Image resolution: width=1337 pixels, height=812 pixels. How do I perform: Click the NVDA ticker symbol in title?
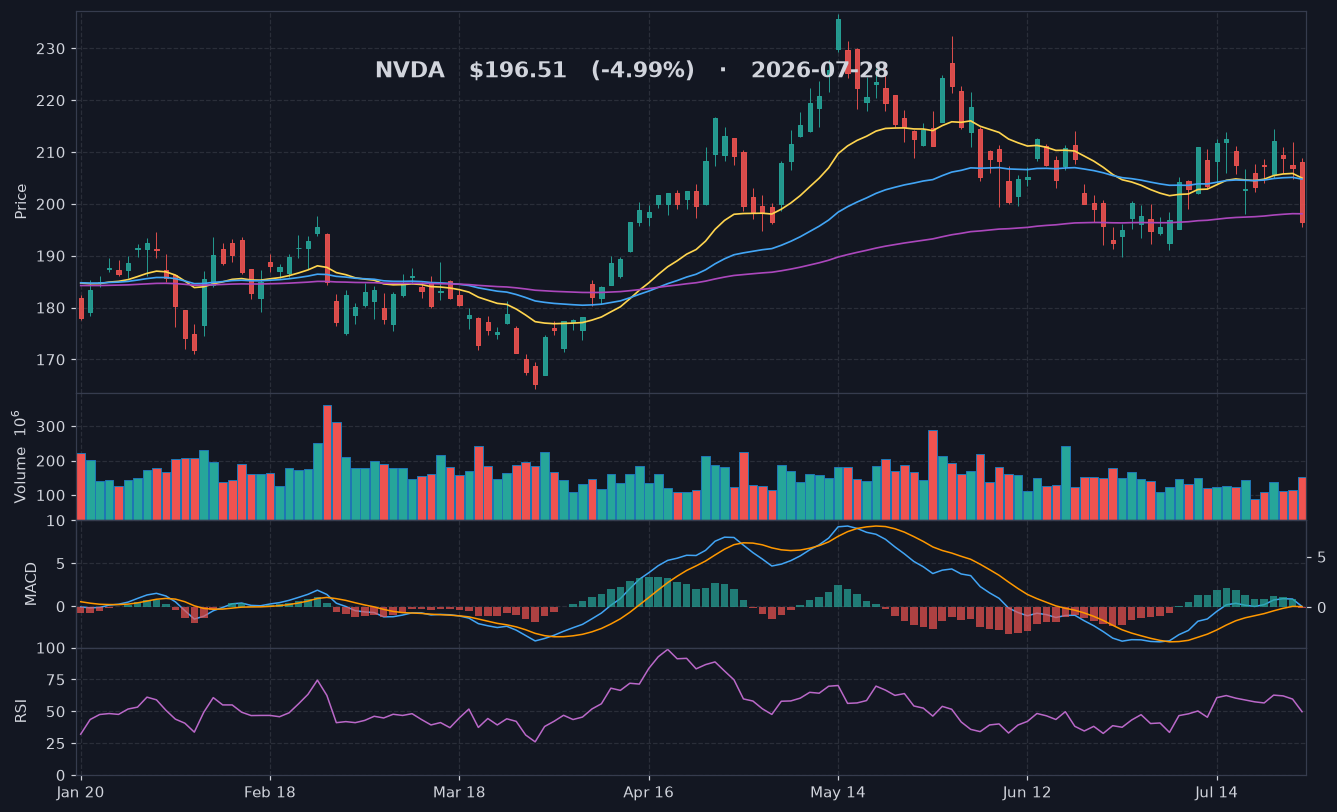click(409, 71)
